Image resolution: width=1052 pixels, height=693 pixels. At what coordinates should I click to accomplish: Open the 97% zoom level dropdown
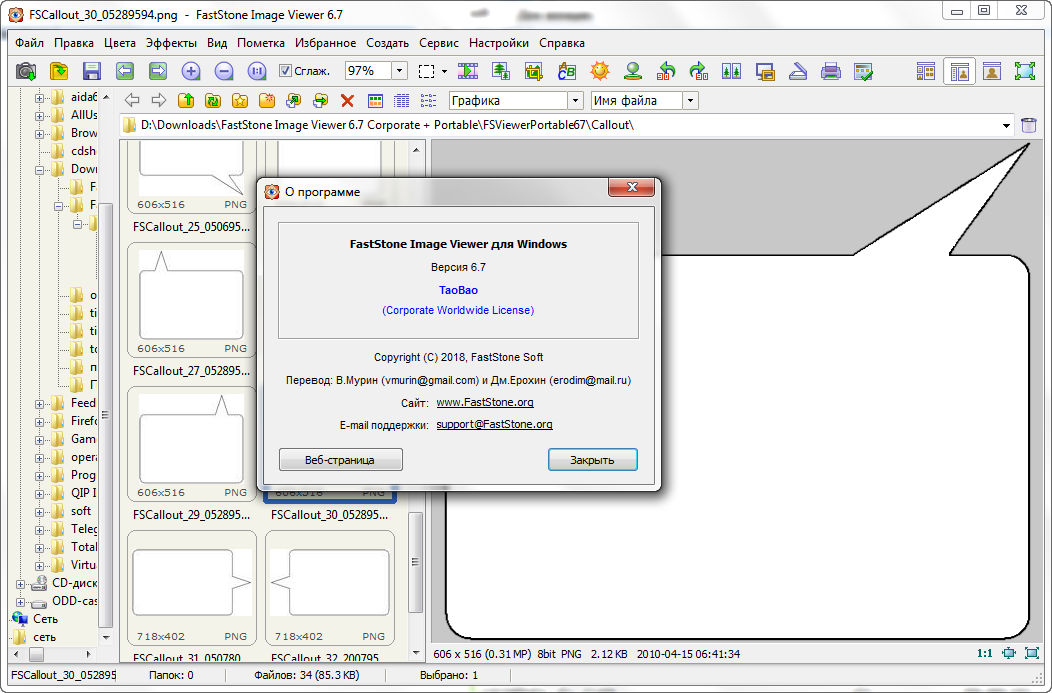pyautogui.click(x=399, y=71)
